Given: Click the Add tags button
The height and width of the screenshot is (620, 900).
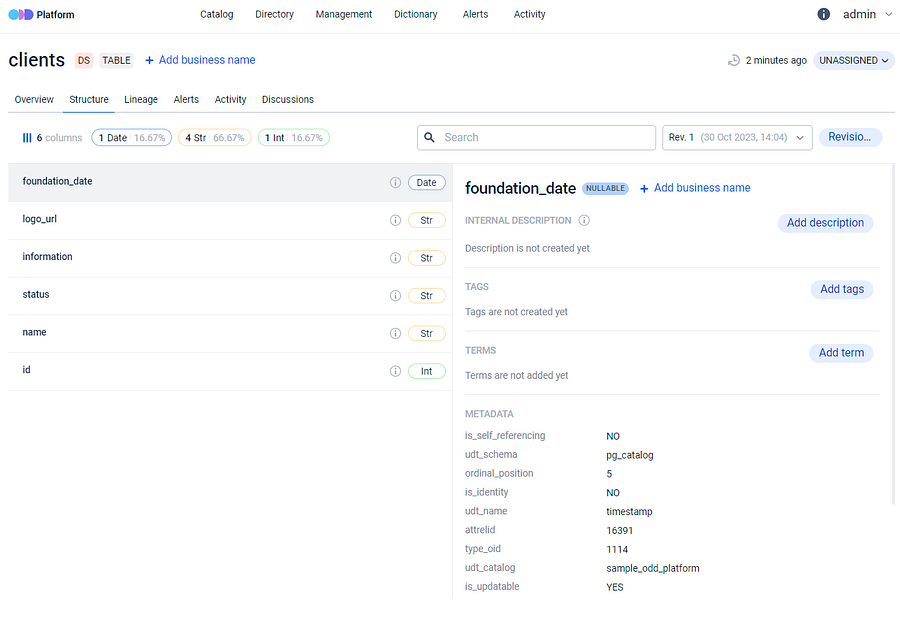Looking at the screenshot, I should pyautogui.click(x=841, y=289).
